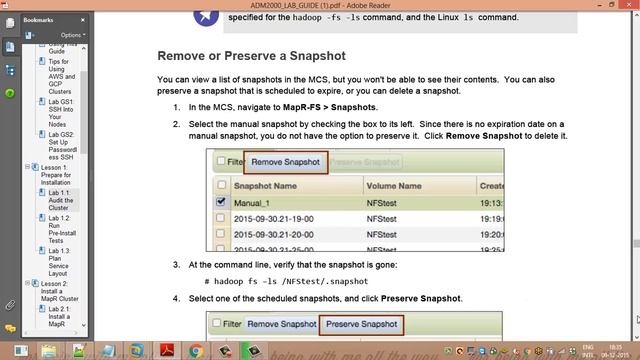The image size is (640, 360).
Task: Open bookmark Lab GS2: Set Up Passwordless SSH
Action: click(x=62, y=146)
